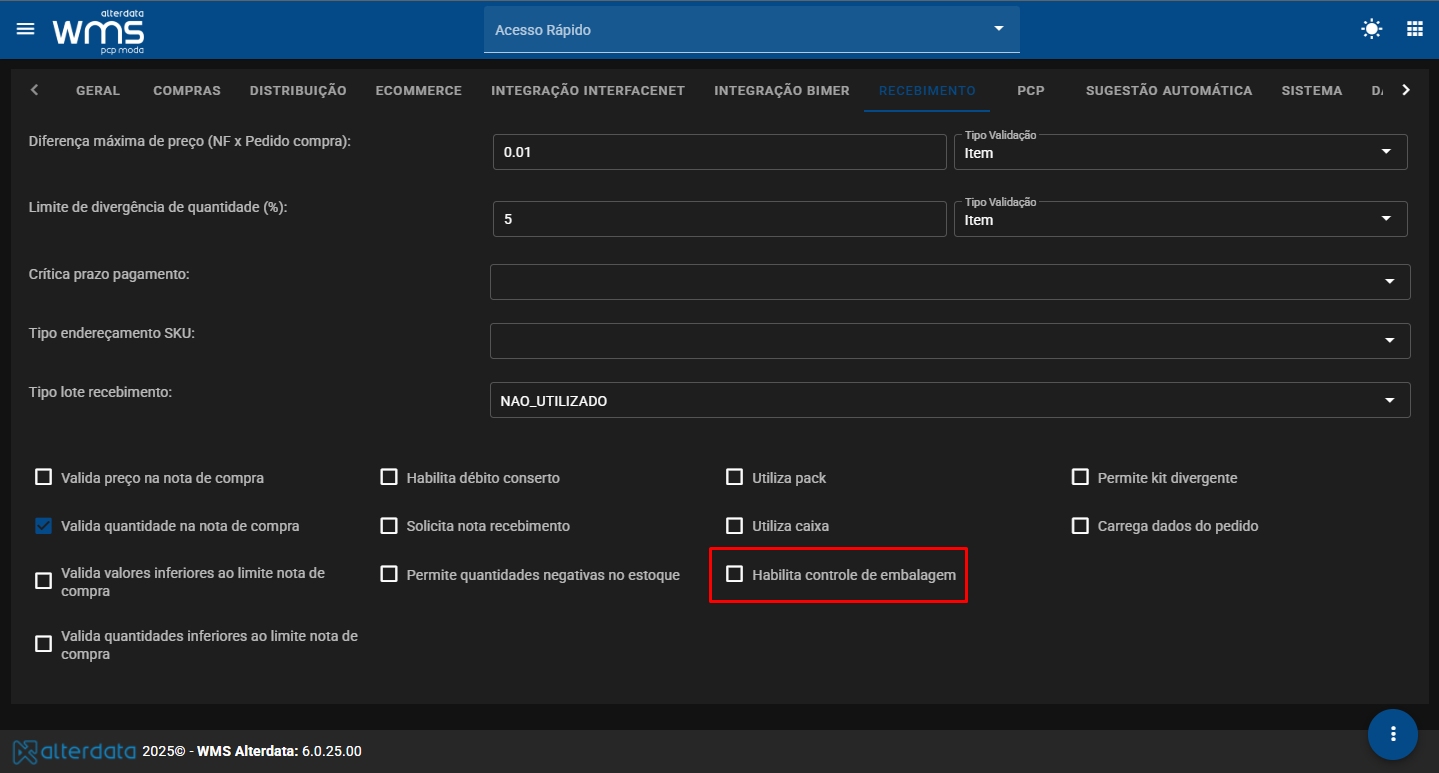Open the Acesso Rápido dropdown
This screenshot has width=1439, height=773.
(x=752, y=29)
